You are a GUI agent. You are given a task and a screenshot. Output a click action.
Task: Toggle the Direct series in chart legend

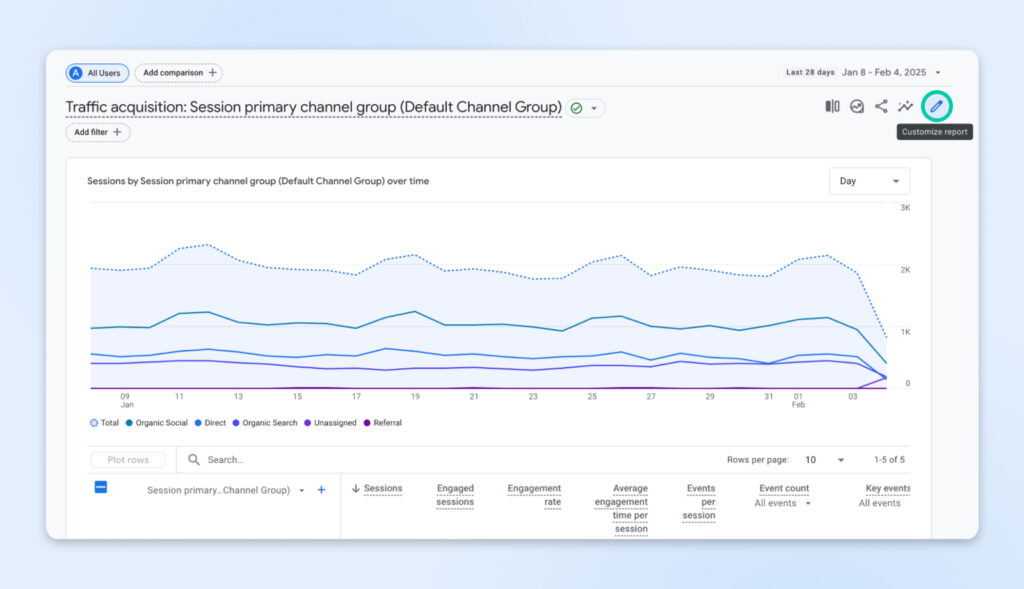coord(215,423)
